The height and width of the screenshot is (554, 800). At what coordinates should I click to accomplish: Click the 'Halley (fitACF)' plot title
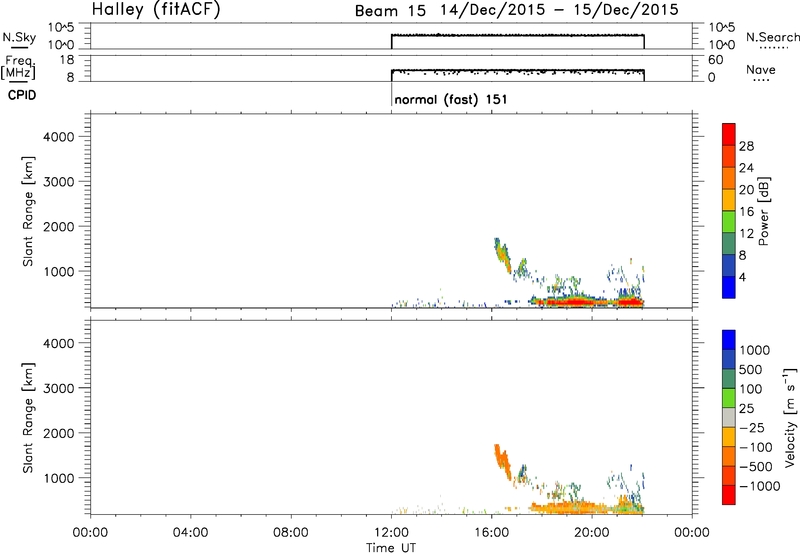[x=156, y=10]
